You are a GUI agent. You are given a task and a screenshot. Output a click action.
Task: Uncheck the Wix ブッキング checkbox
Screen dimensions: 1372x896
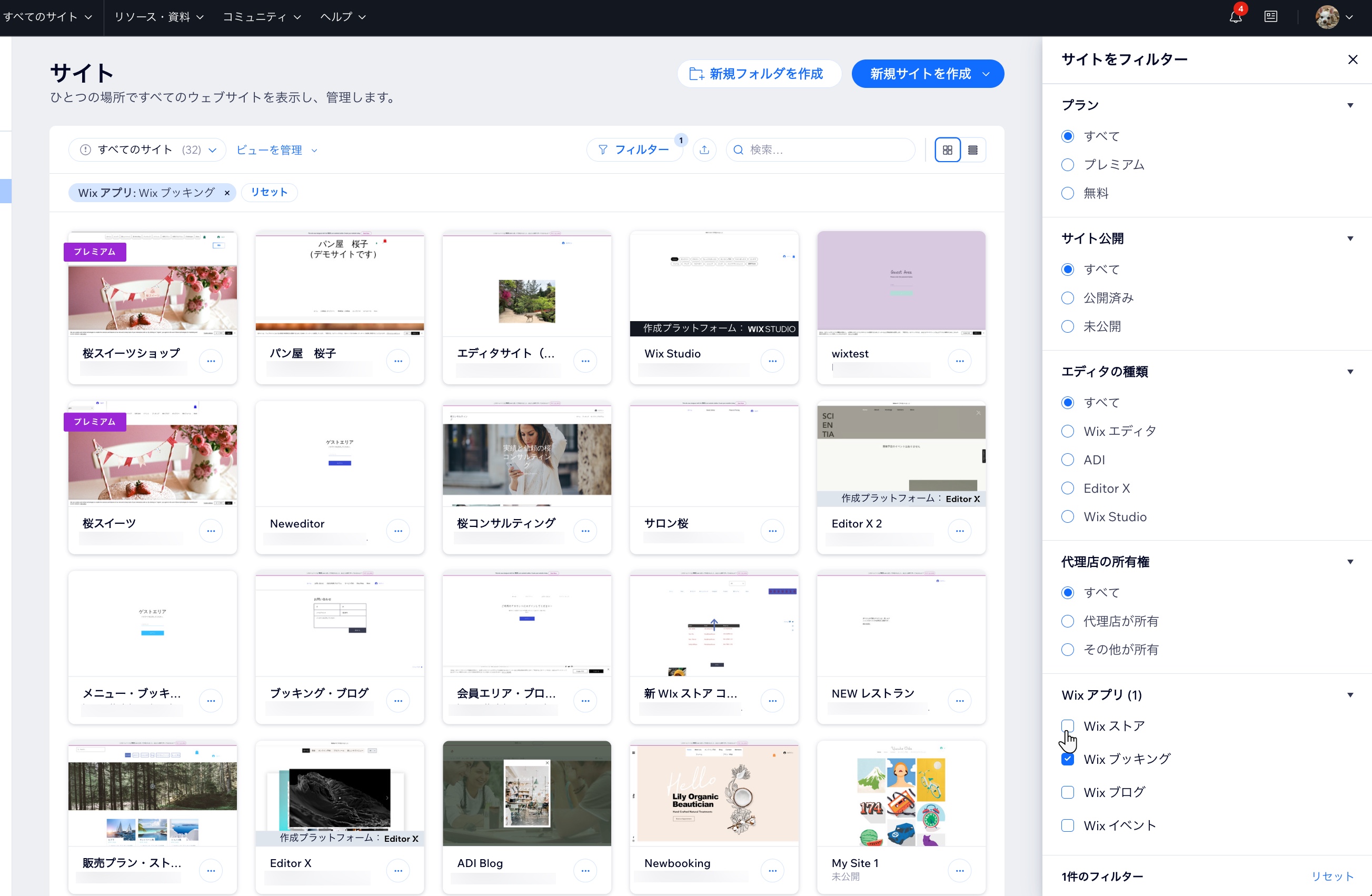[1068, 759]
